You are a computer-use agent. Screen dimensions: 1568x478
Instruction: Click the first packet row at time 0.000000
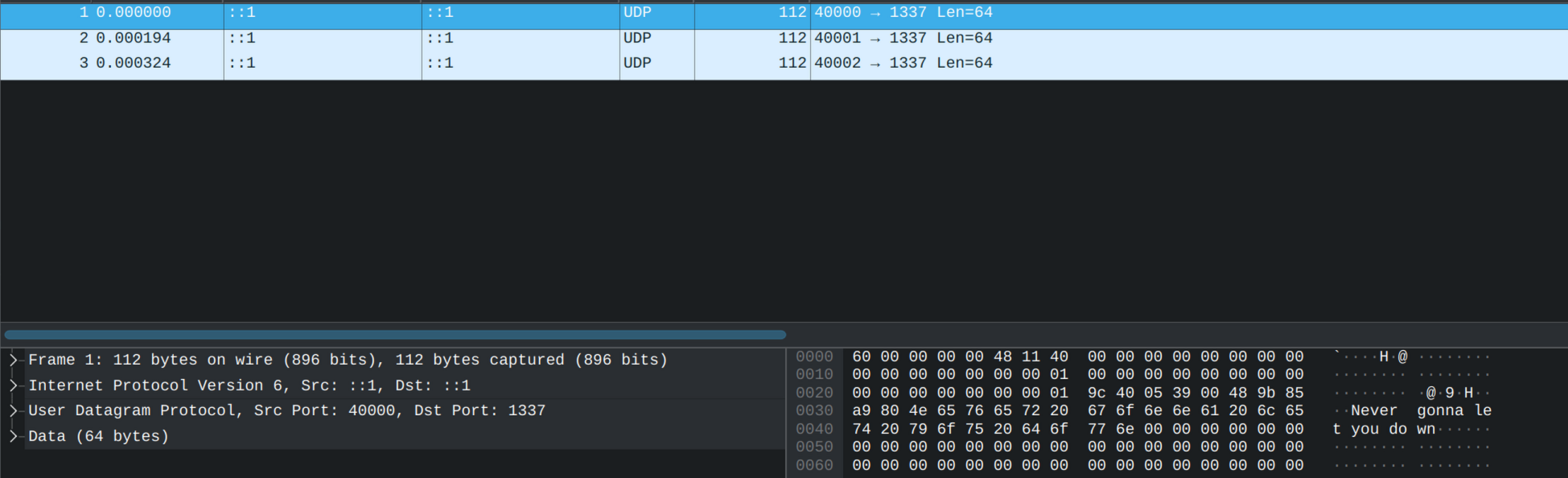coord(133,13)
